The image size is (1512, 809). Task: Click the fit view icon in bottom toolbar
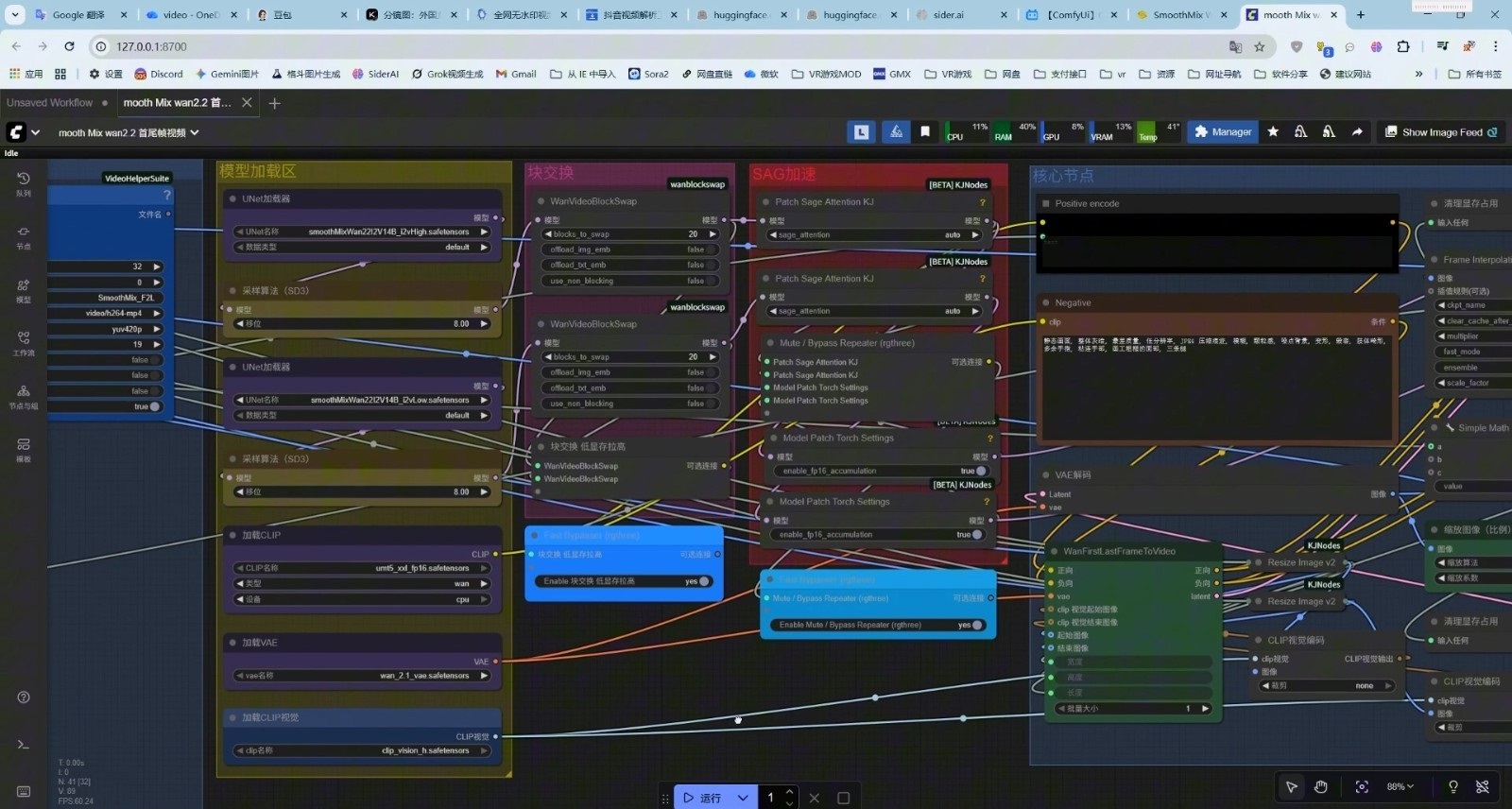tap(1362, 787)
